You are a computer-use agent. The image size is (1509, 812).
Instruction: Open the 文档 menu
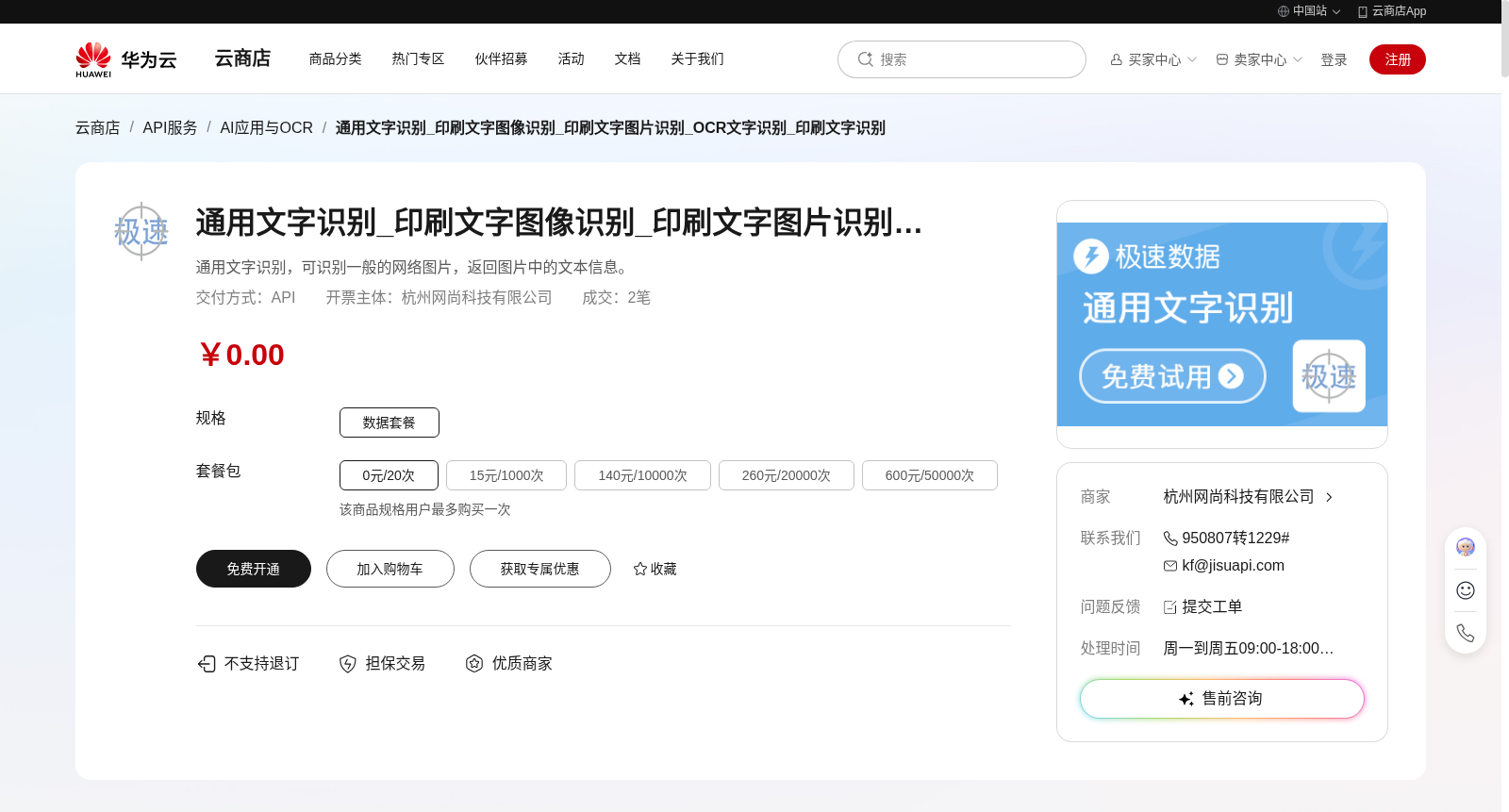tap(628, 58)
